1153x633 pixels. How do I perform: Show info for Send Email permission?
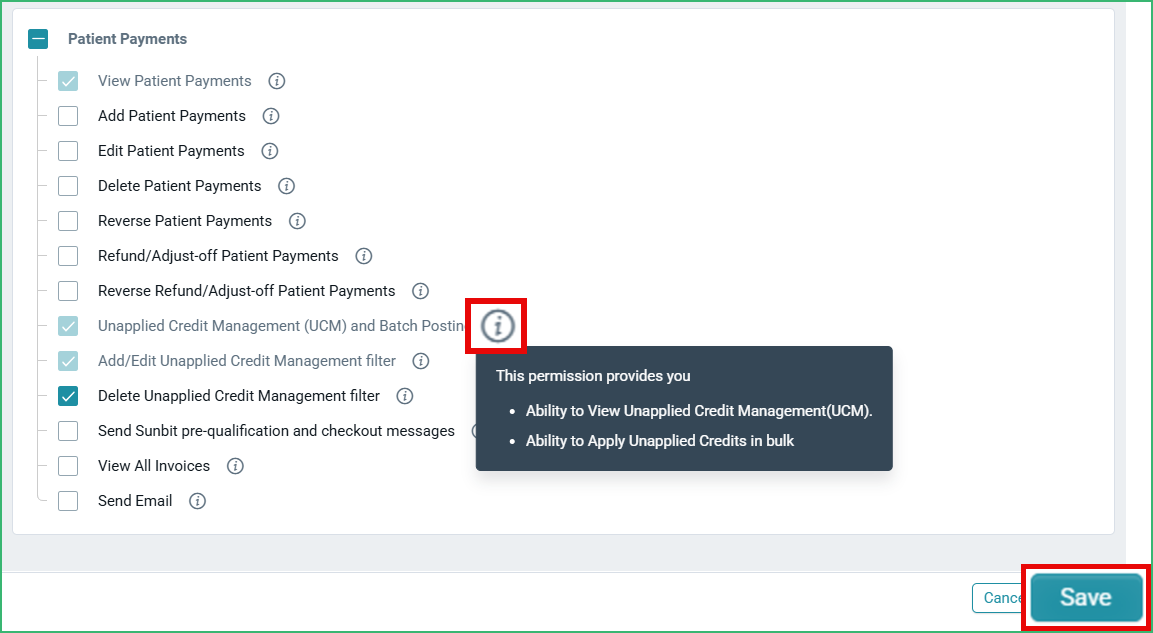pos(197,501)
